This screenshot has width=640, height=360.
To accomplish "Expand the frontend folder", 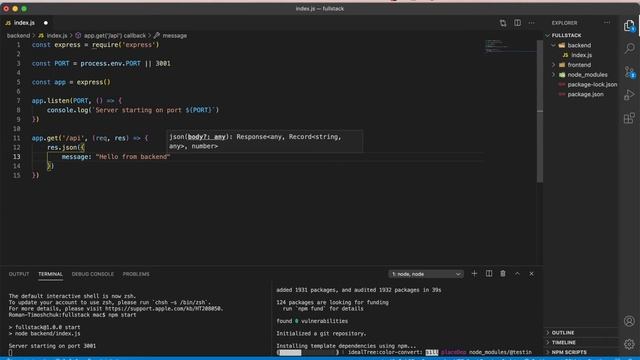I will click(553, 65).
